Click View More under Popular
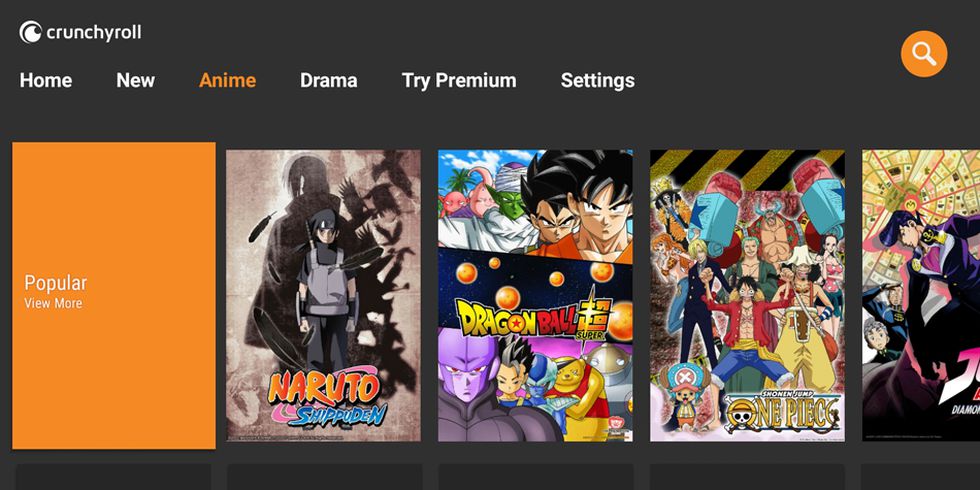 (x=53, y=304)
